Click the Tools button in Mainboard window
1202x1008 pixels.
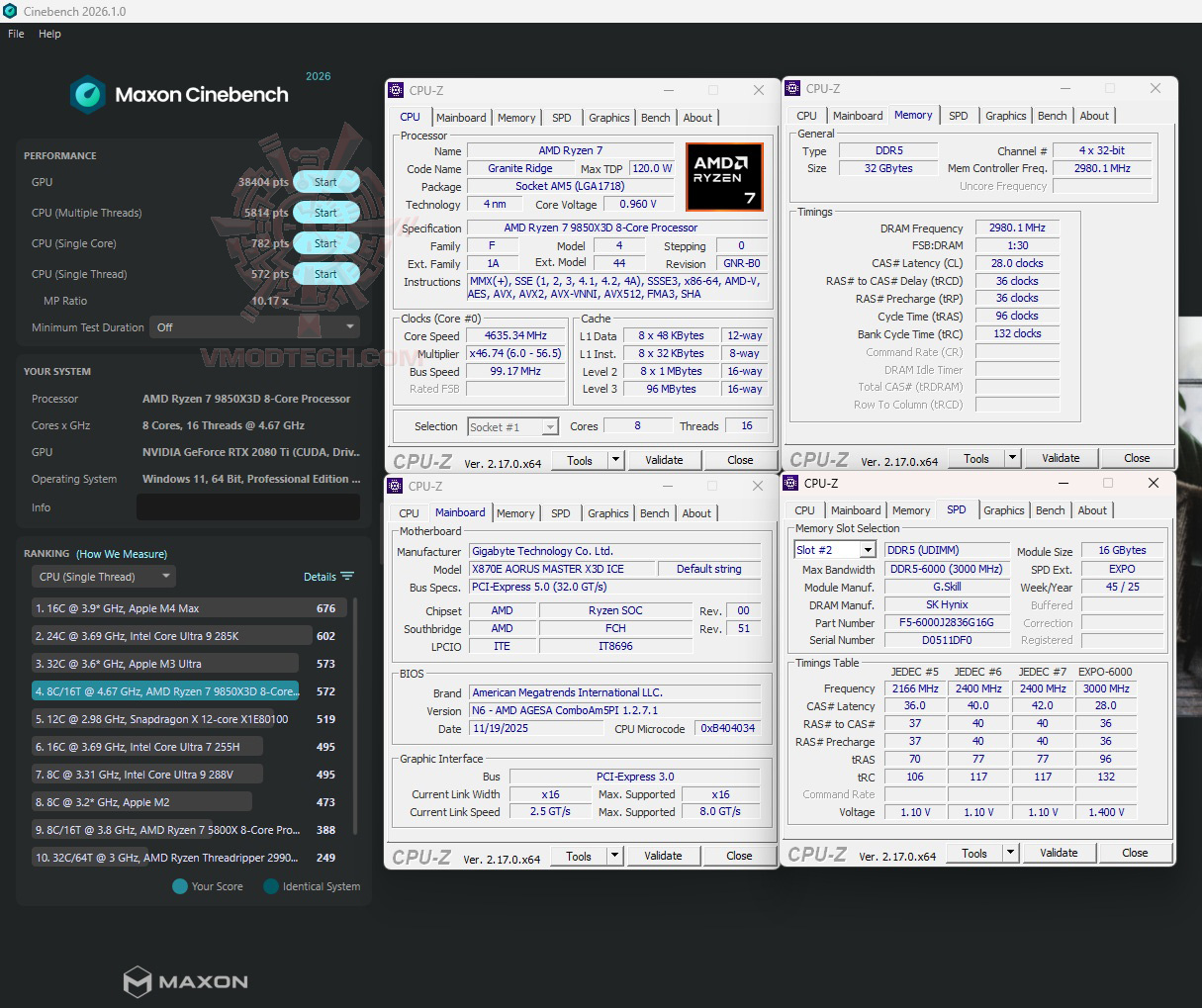coord(579,856)
